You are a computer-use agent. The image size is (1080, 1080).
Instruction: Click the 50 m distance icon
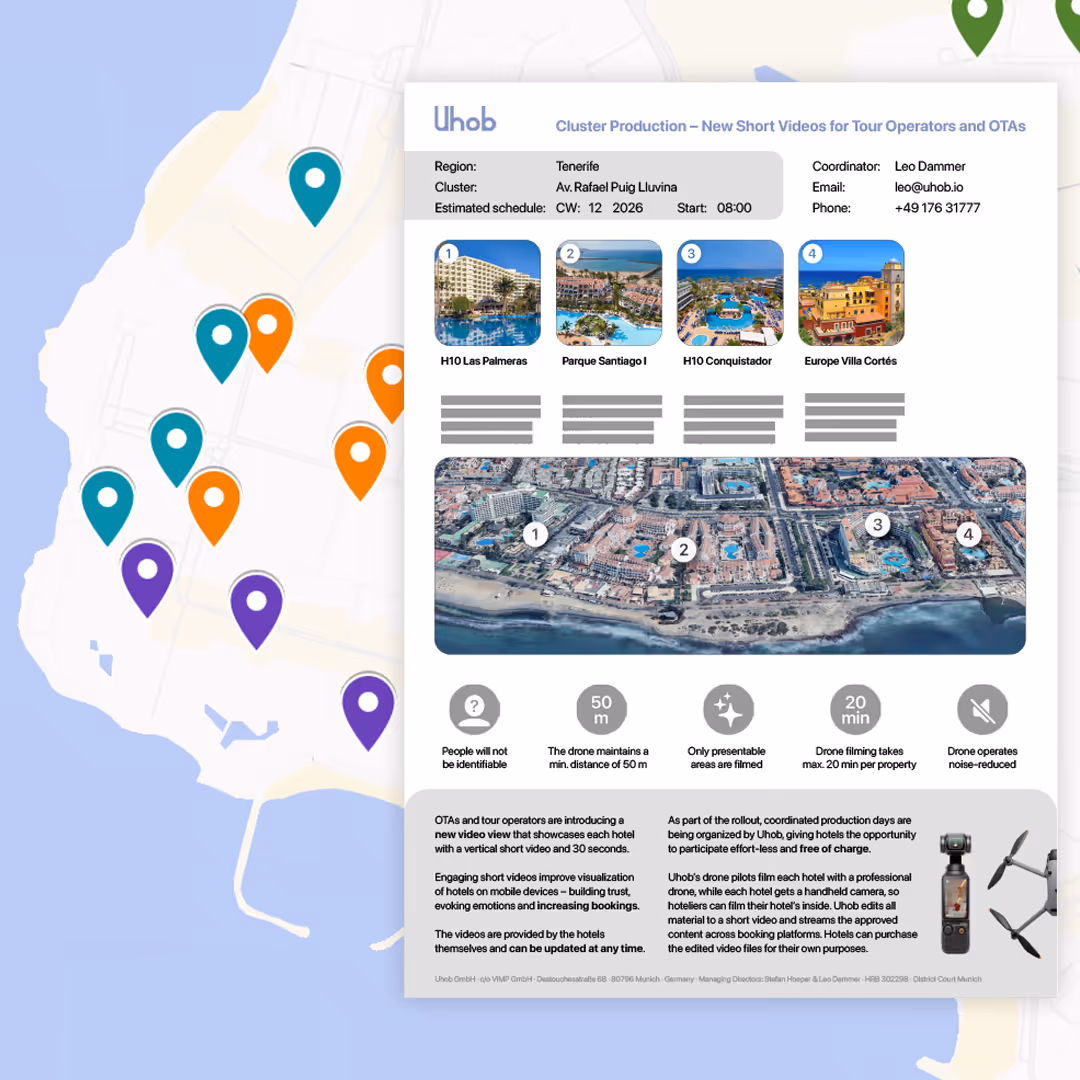click(601, 709)
